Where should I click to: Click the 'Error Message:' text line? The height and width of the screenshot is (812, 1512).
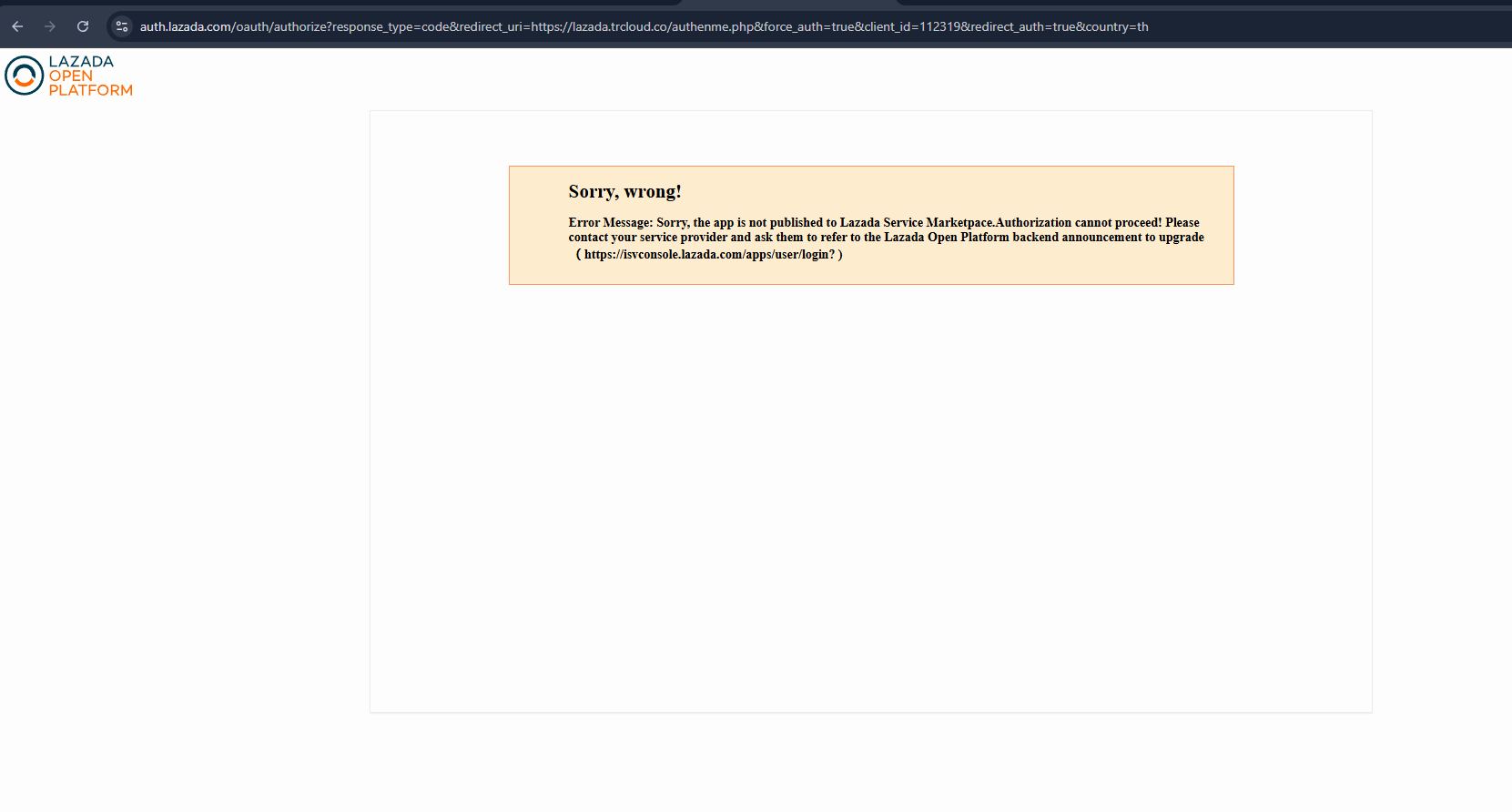pos(884,222)
